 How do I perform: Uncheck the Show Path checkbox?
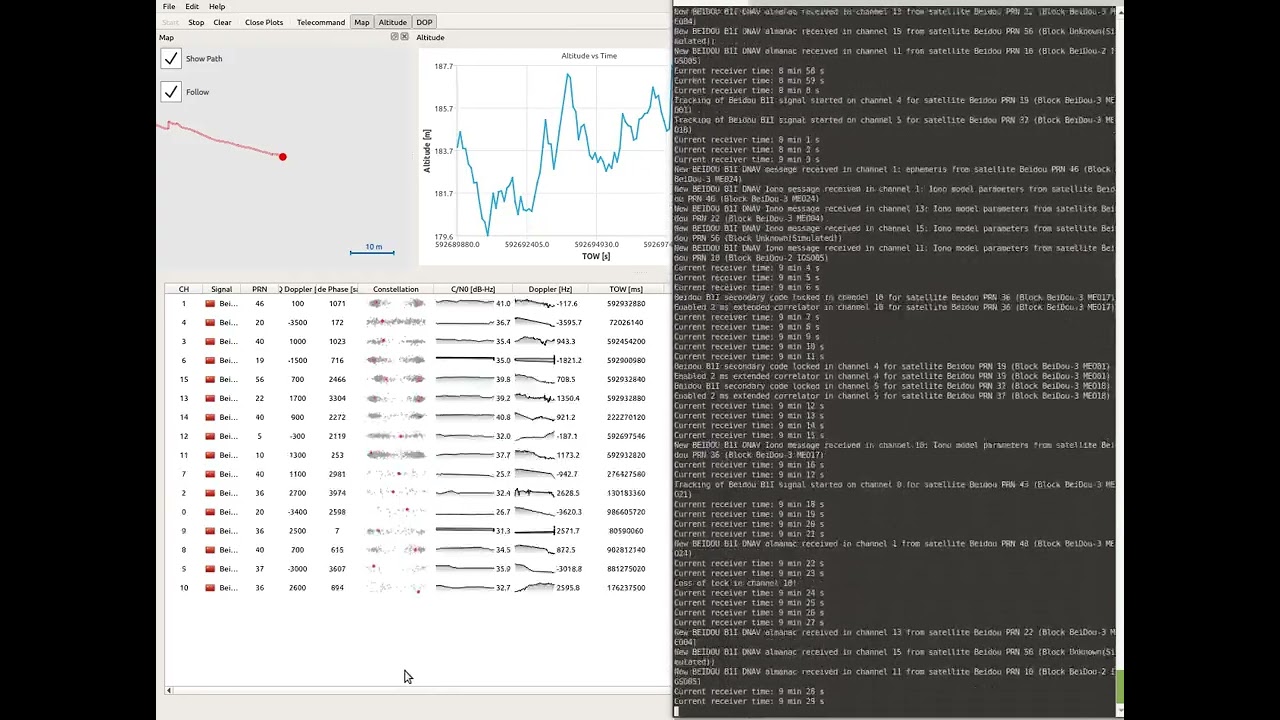171,59
